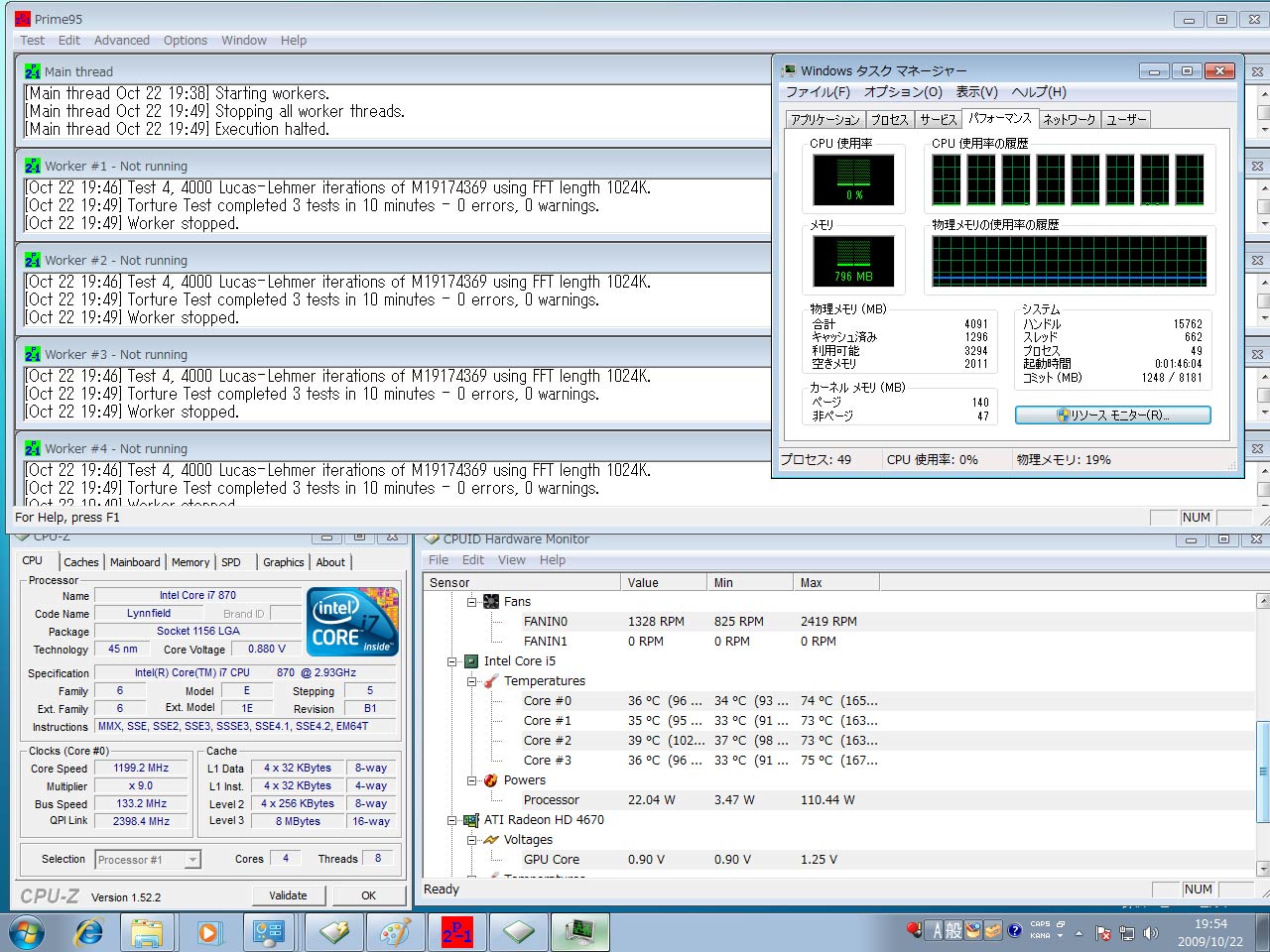
Task: Collapse the Intel Core i5 node
Action: coord(452,661)
